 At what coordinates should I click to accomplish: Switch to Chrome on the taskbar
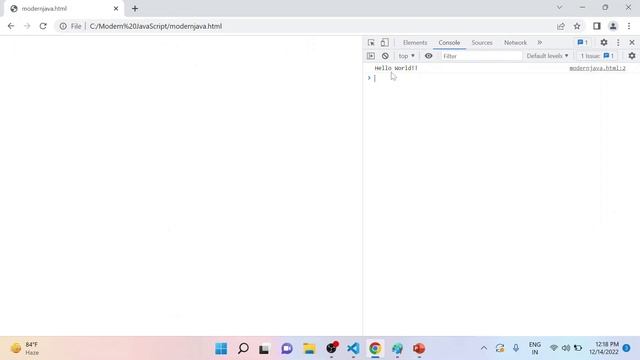tap(375, 349)
